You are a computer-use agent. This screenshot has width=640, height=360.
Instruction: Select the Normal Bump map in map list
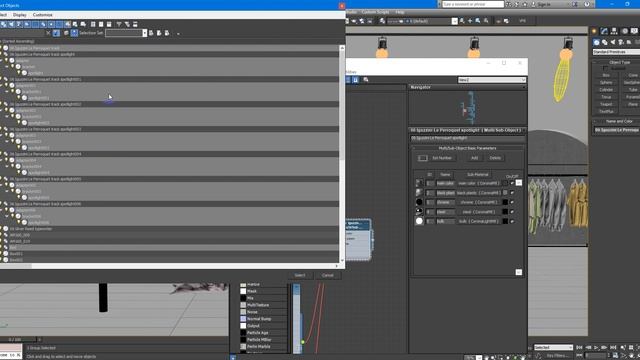point(259,319)
